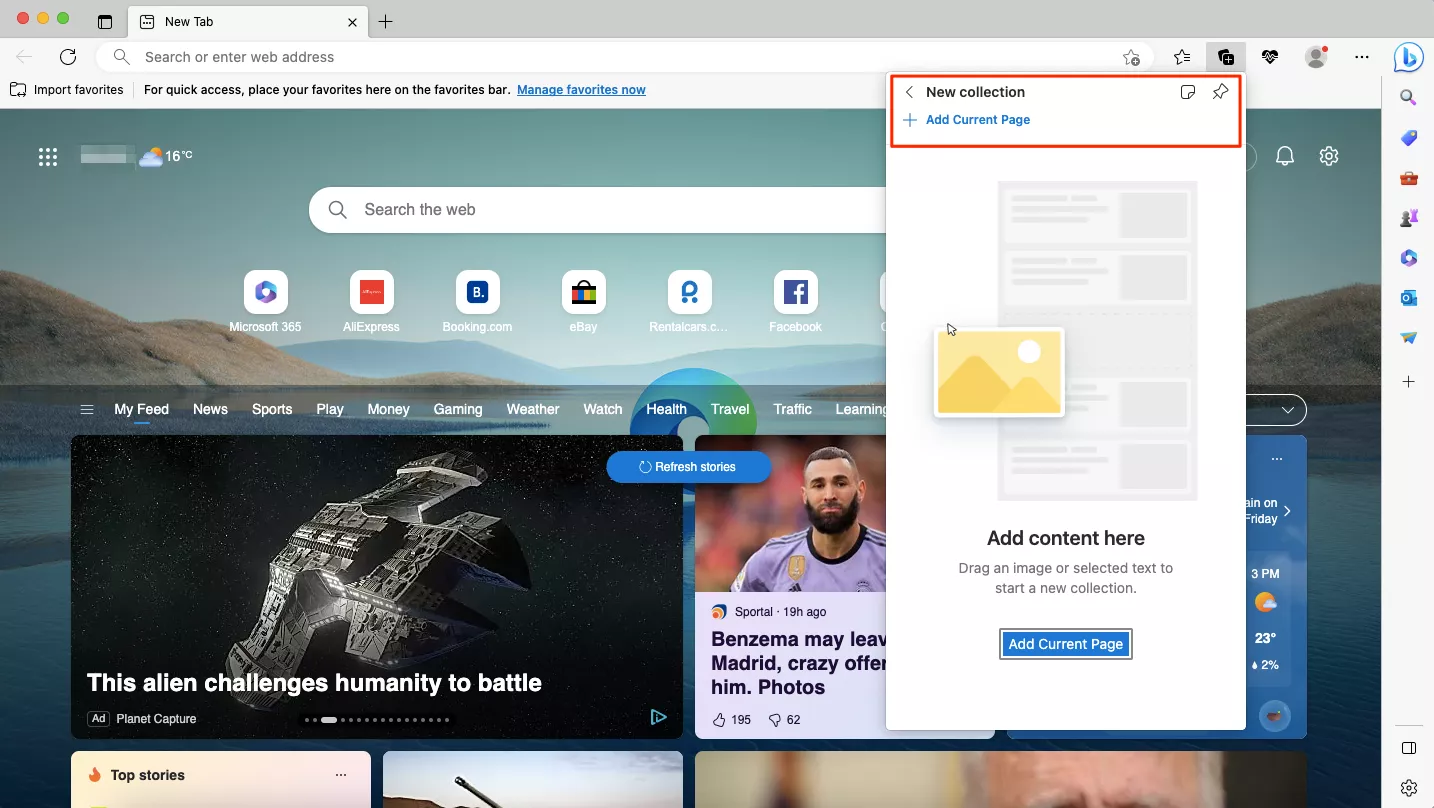Image resolution: width=1434 pixels, height=808 pixels.
Task: Open the Bing Chat sidebar icon
Action: pyautogui.click(x=1409, y=58)
